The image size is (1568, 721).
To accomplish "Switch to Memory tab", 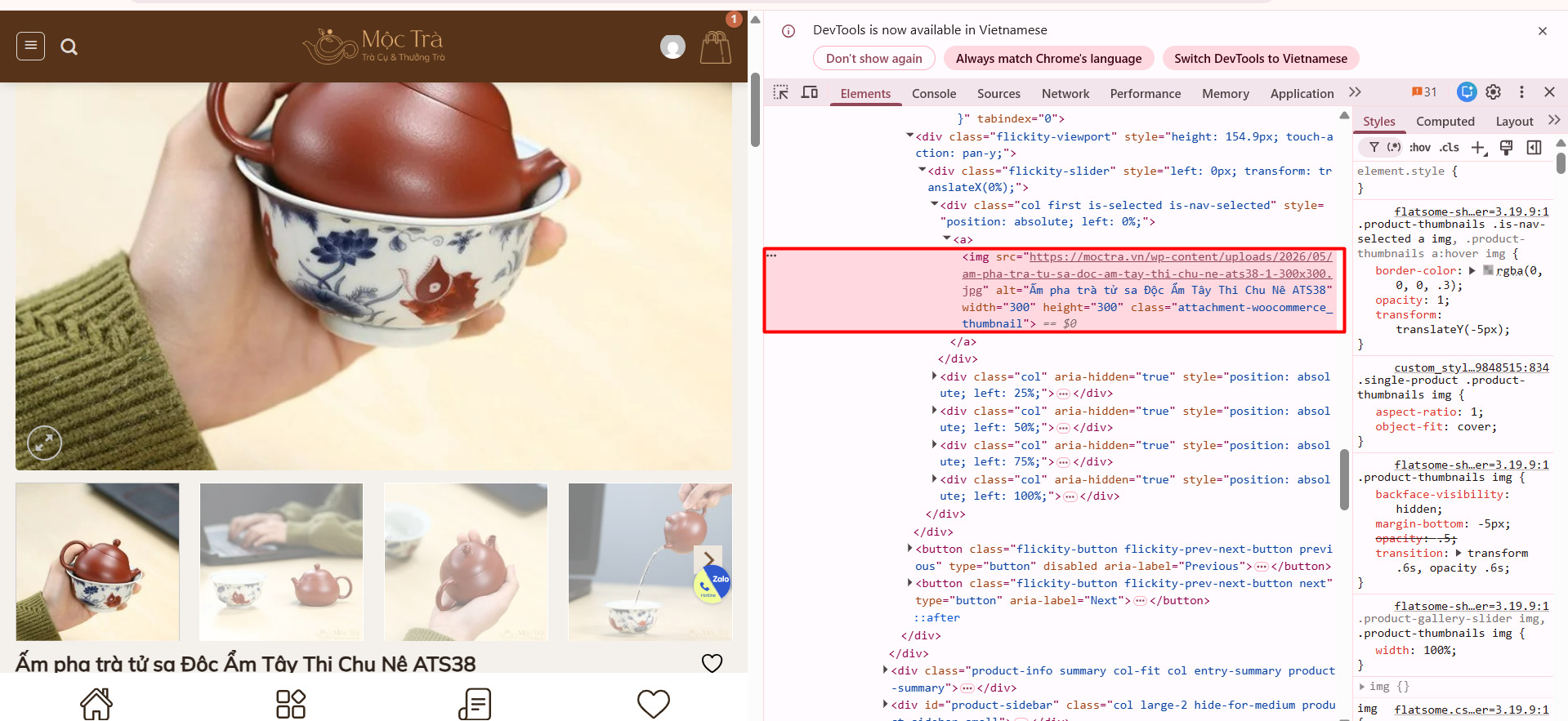I will tap(1225, 94).
